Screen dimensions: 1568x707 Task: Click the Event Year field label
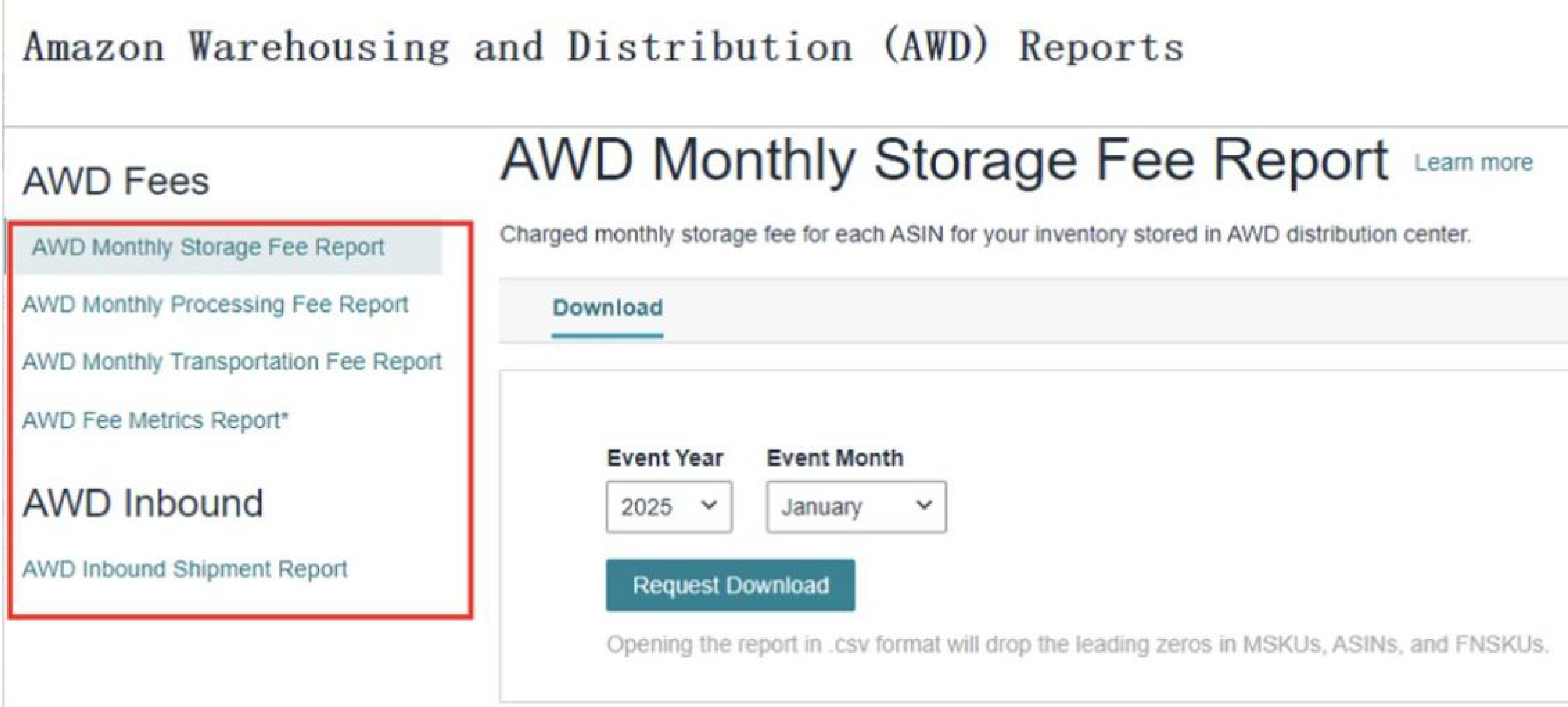pyautogui.click(x=665, y=458)
